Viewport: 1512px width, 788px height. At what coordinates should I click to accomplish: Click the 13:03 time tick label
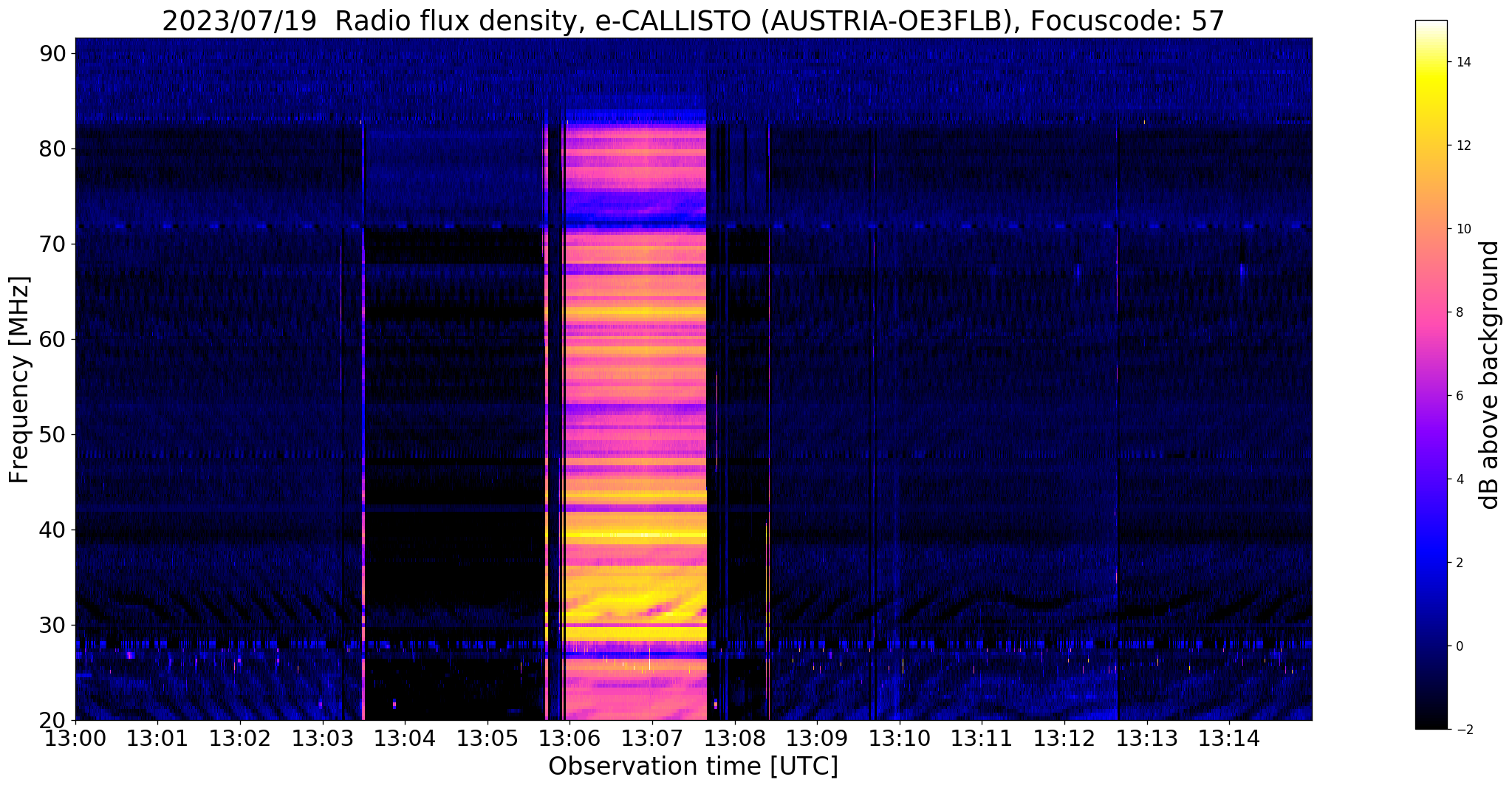click(323, 738)
